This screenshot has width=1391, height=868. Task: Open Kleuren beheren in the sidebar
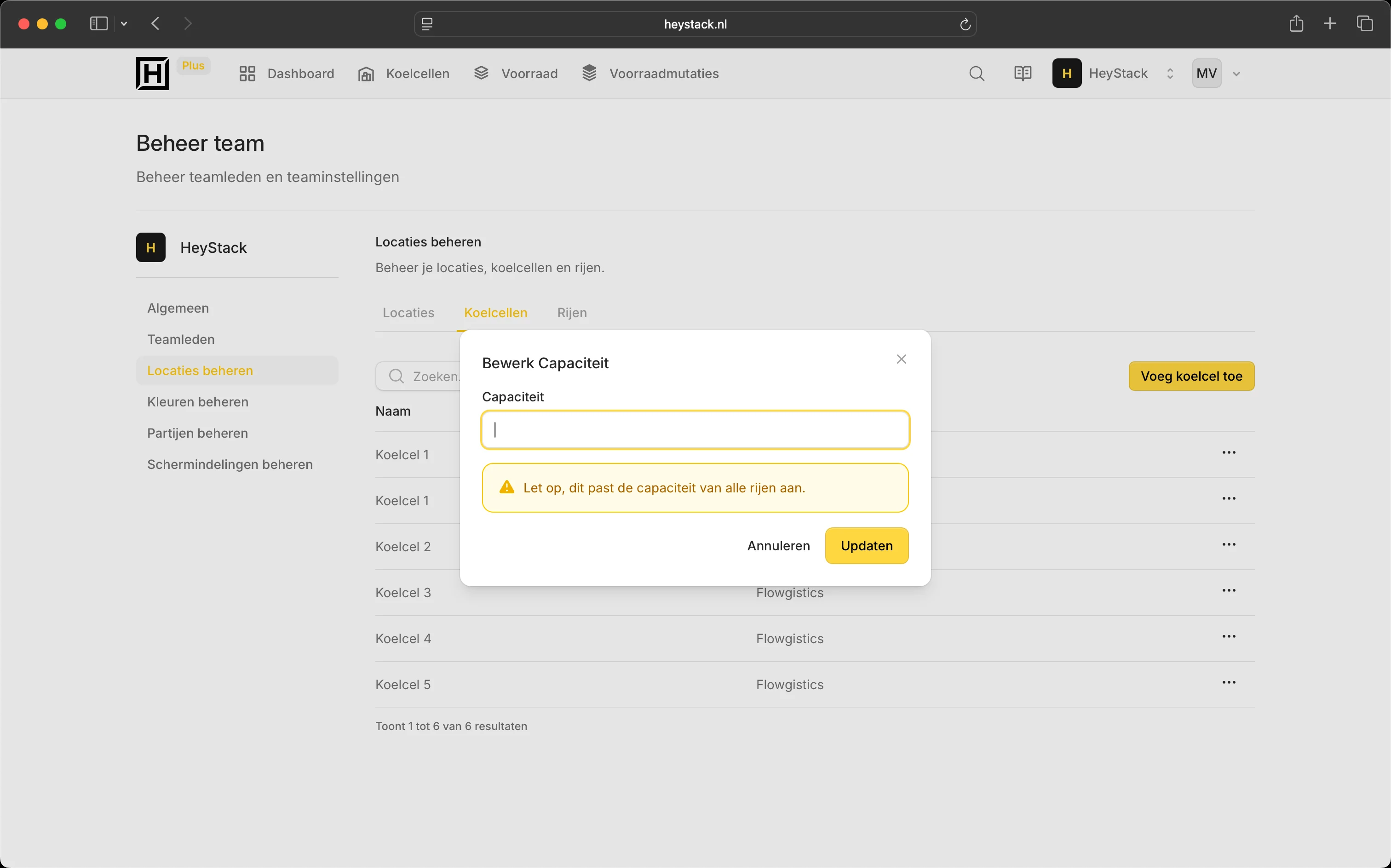198,402
